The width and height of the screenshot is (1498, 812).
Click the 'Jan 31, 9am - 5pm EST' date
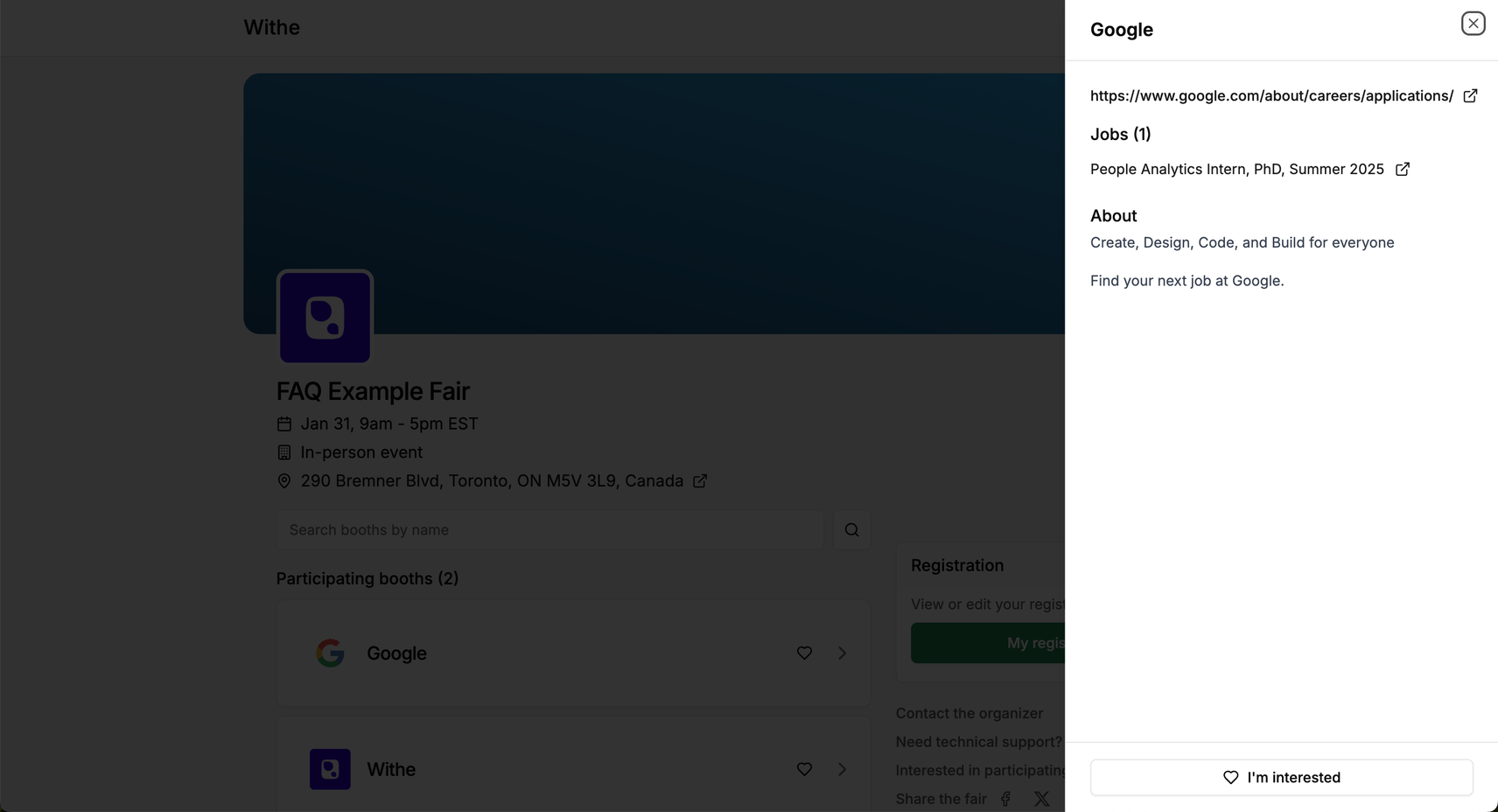point(389,423)
